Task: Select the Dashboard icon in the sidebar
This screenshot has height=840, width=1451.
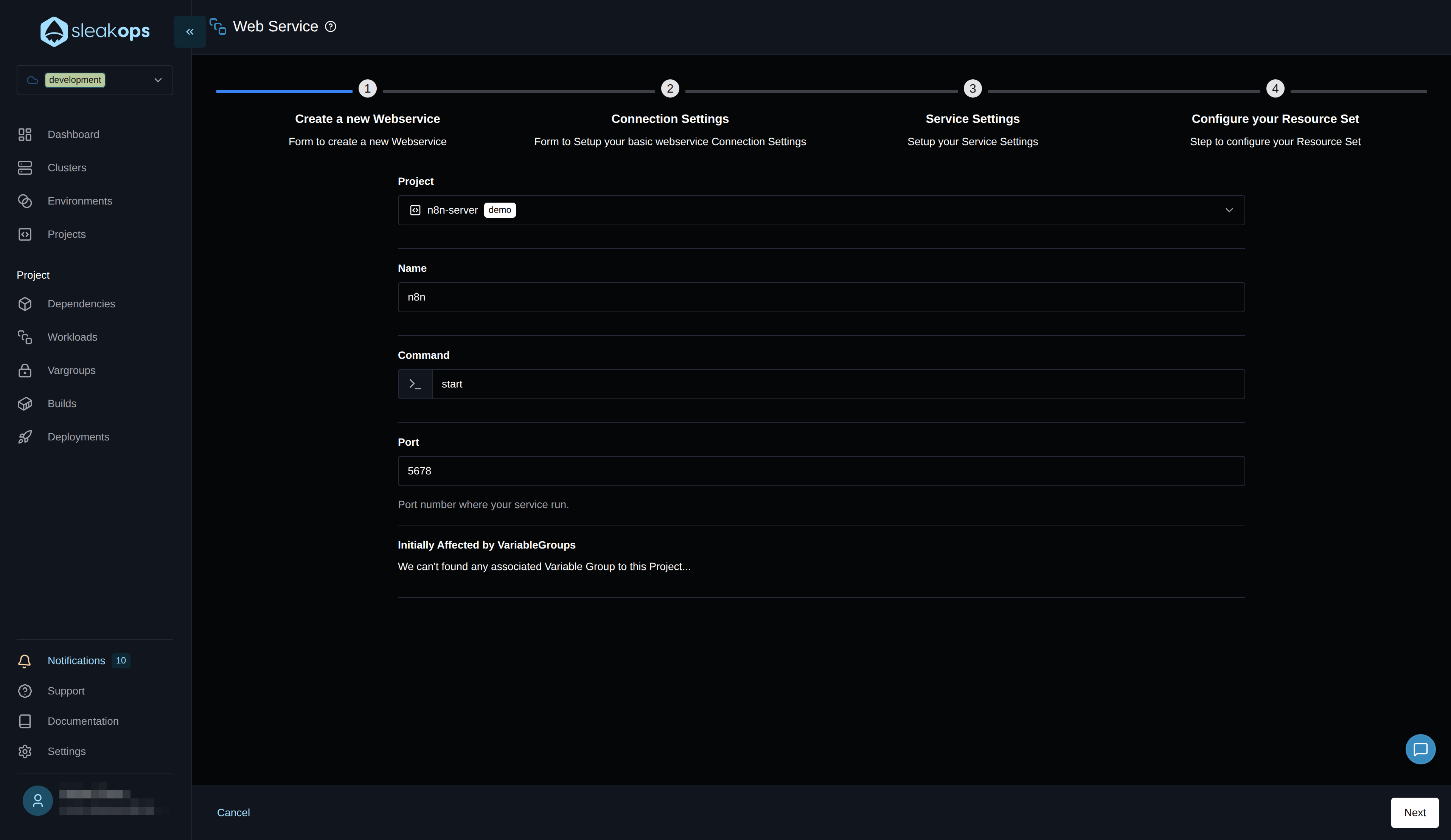Action: (x=25, y=134)
